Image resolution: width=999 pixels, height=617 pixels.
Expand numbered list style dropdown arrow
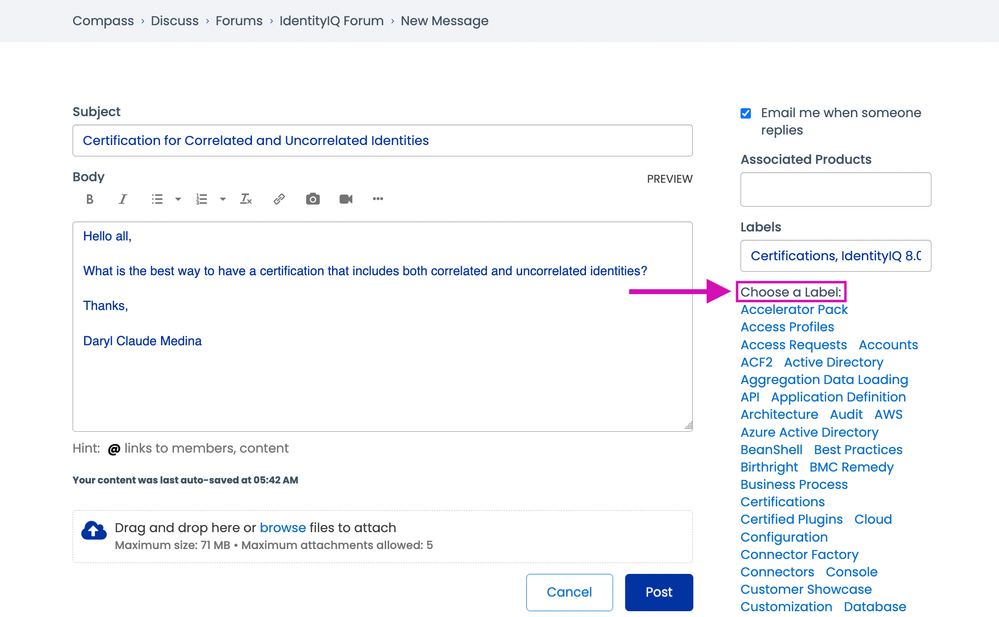pyautogui.click(x=222, y=199)
